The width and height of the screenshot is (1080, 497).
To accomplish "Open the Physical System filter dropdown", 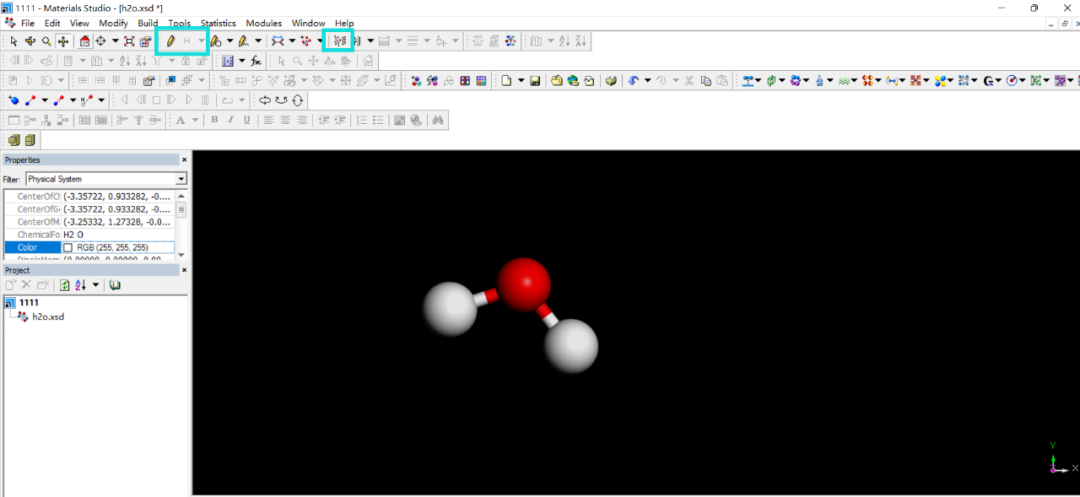I will click(181, 179).
